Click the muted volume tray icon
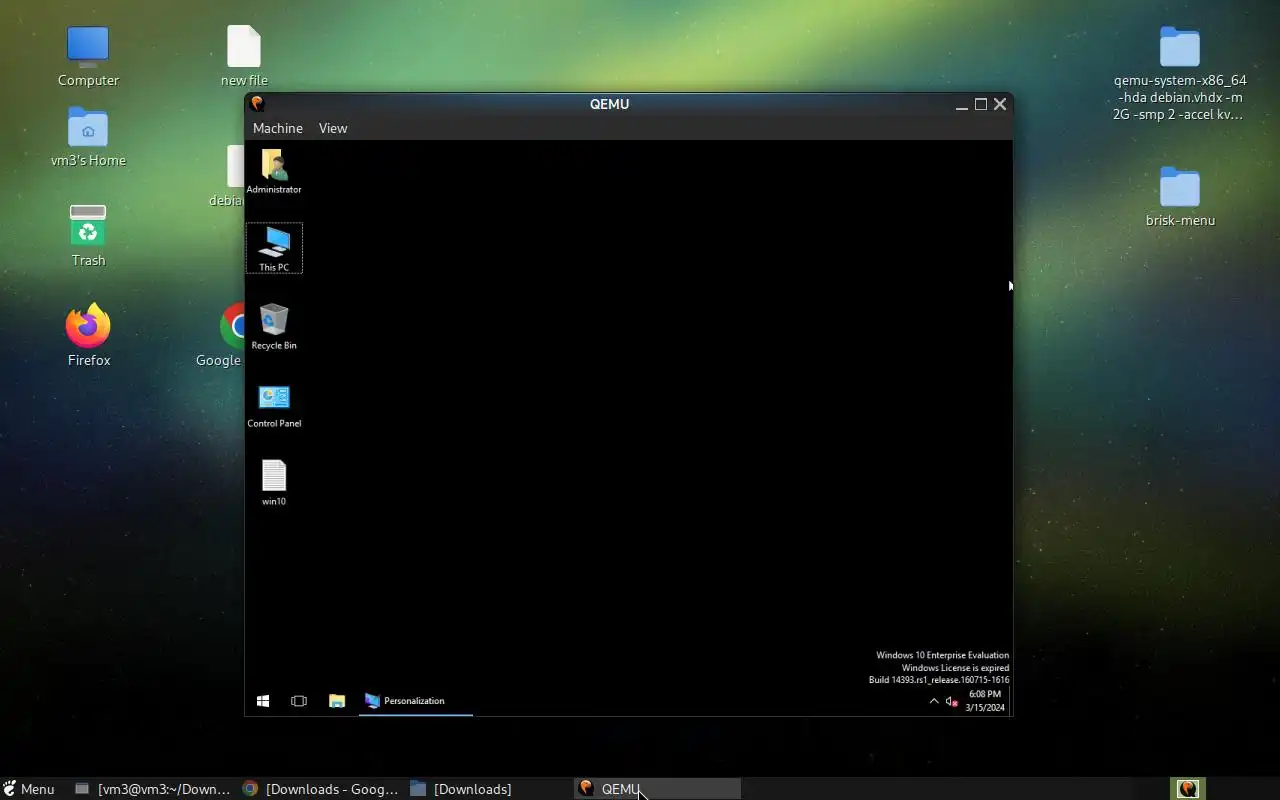Viewport: 1280px width, 800px height. click(952, 701)
